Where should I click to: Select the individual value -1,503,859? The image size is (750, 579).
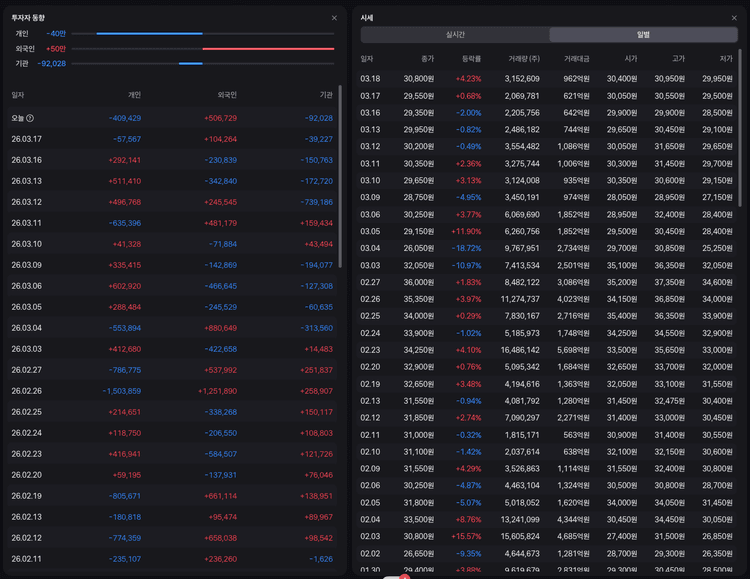pos(121,391)
